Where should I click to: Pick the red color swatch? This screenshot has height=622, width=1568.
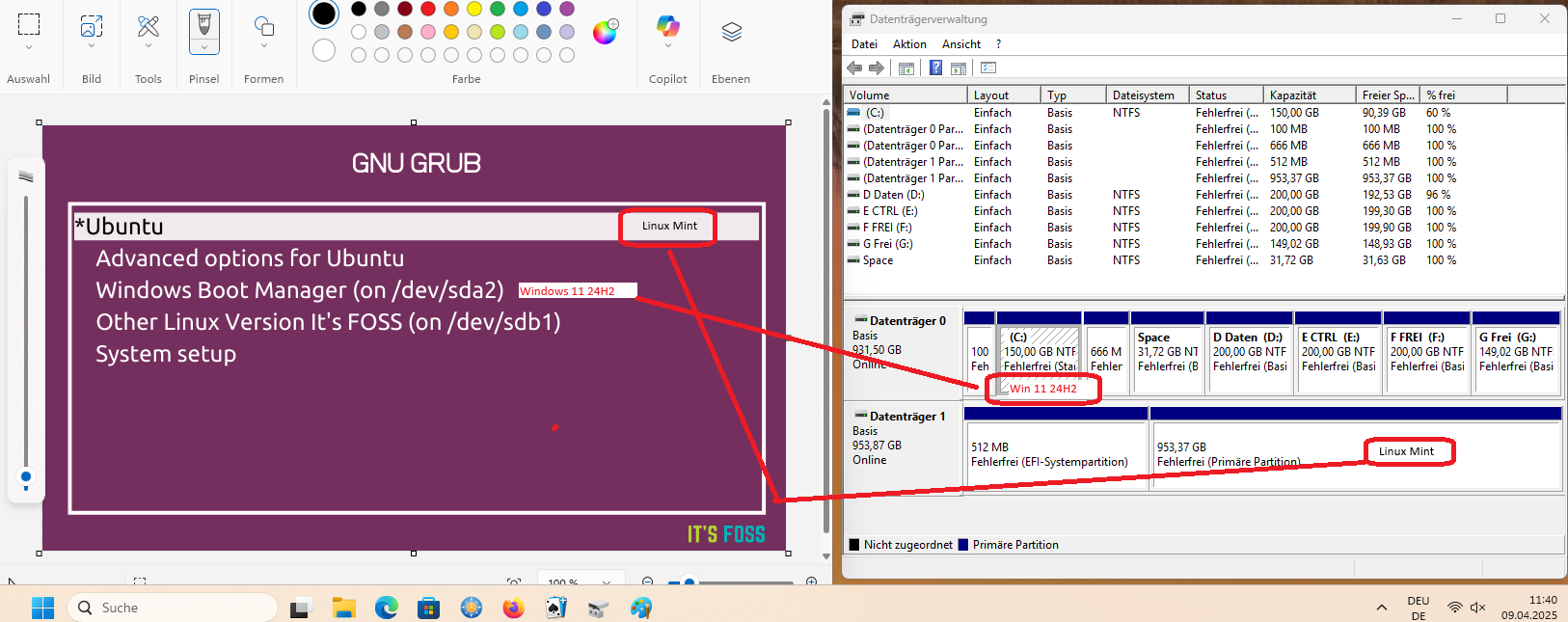428,9
